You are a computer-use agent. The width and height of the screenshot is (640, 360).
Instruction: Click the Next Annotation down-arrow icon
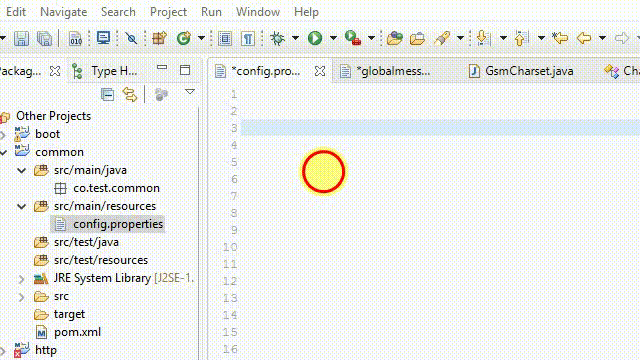click(483, 38)
